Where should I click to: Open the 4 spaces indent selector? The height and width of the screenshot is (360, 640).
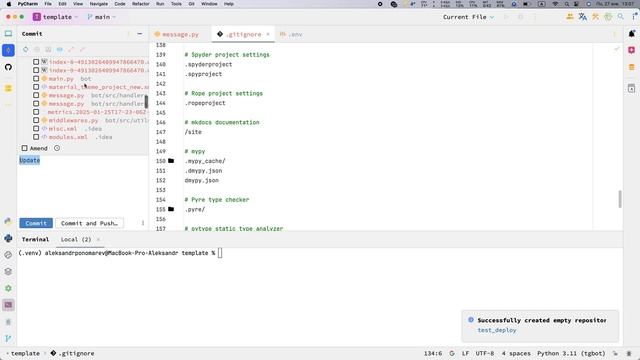[x=516, y=353]
